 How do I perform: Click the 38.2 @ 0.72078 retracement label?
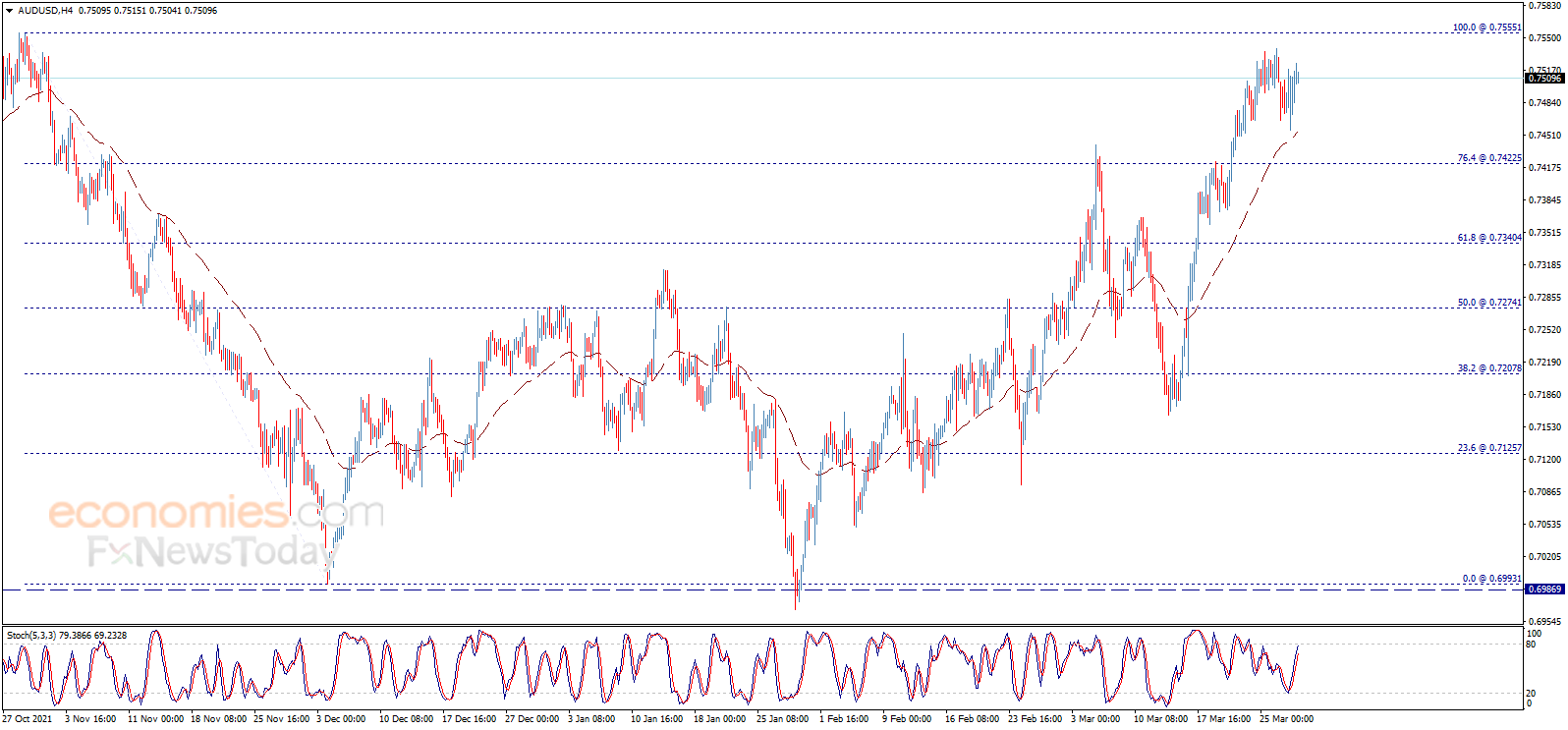[1488, 368]
